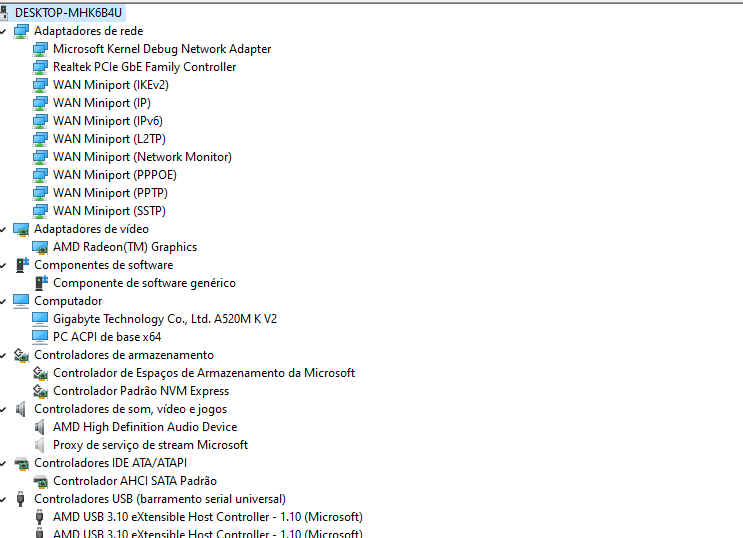
Task: Select Controlador de Espaços de Armazenamento da Microsoft
Action: pyautogui.click(x=204, y=373)
